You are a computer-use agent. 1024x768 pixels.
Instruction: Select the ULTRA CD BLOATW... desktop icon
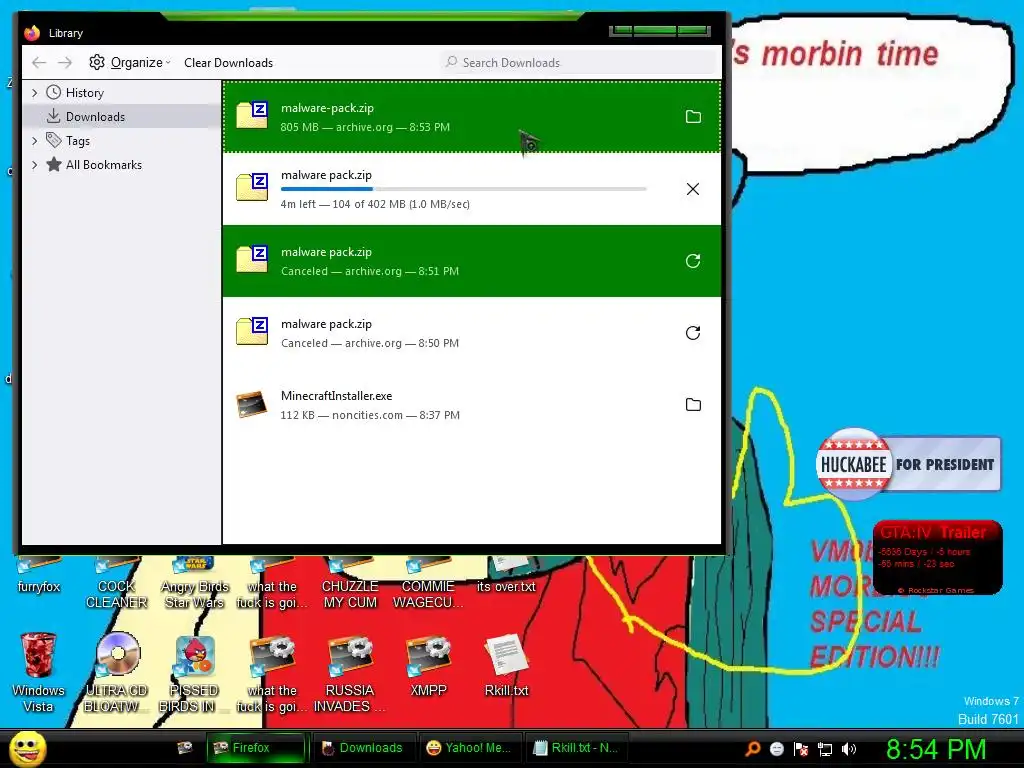click(117, 673)
